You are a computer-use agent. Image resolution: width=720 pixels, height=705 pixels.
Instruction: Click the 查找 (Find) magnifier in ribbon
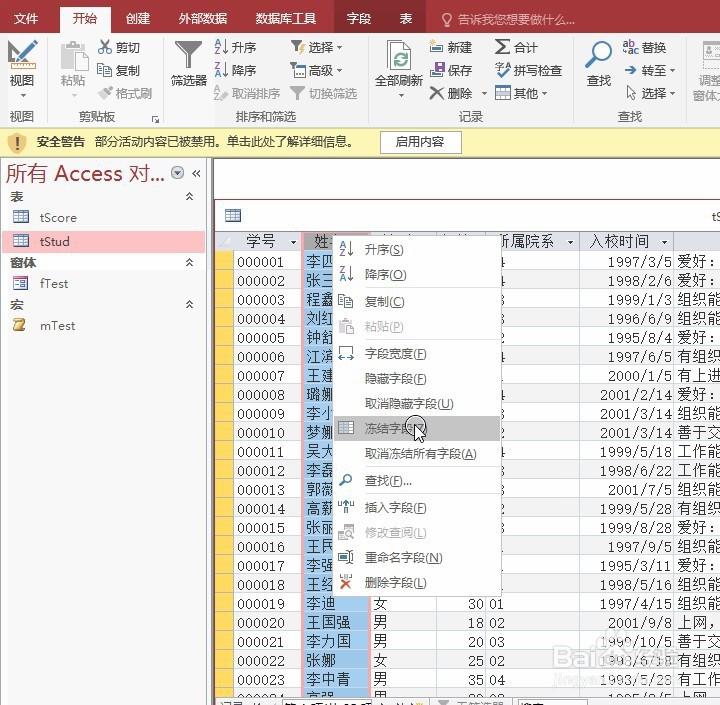coord(598,55)
